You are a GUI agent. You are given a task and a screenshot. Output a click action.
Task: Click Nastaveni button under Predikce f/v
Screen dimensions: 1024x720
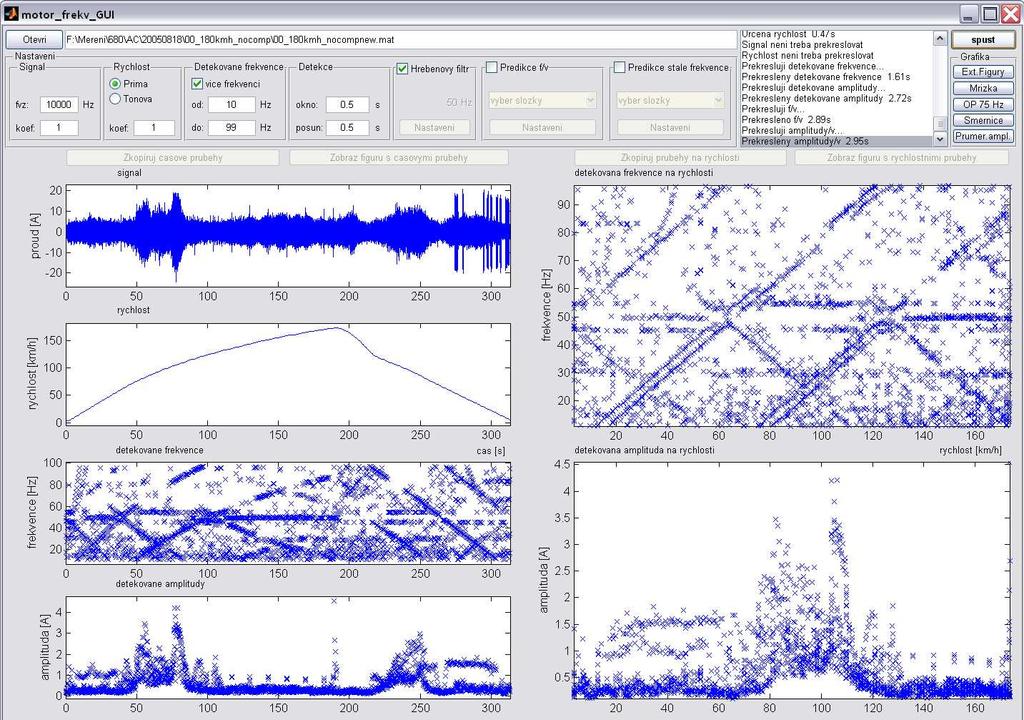[542, 128]
